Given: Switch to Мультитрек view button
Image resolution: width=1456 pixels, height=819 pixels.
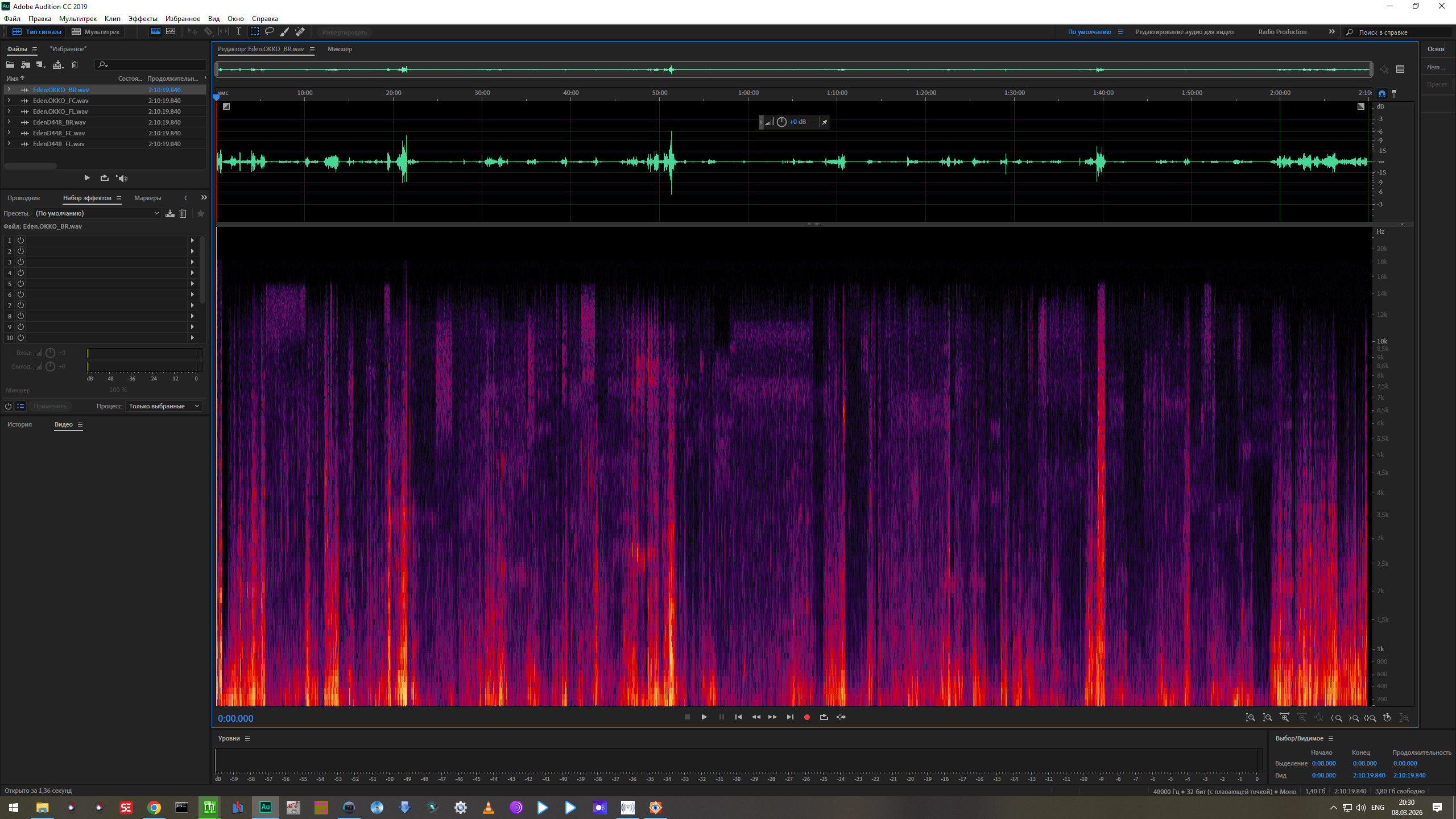Looking at the screenshot, I should (x=96, y=32).
